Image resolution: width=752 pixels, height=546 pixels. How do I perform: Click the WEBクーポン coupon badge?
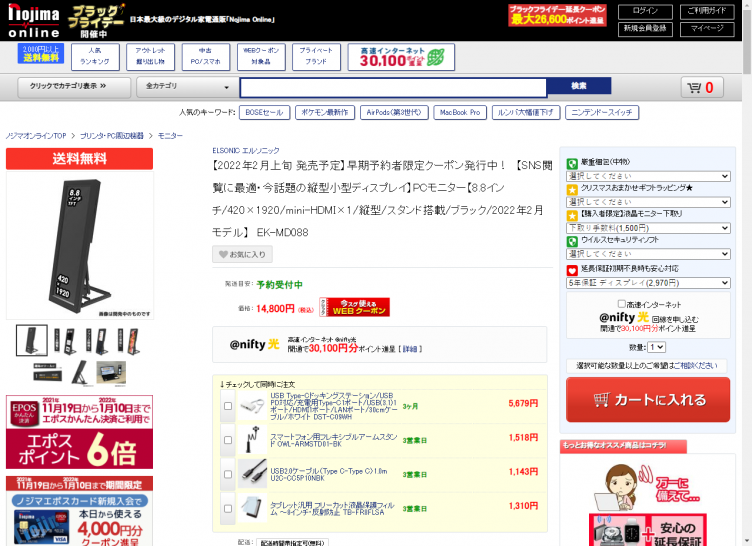(x=354, y=307)
